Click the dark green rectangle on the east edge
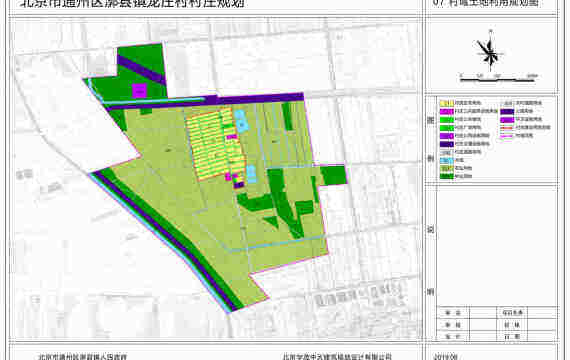 (x=334, y=175)
